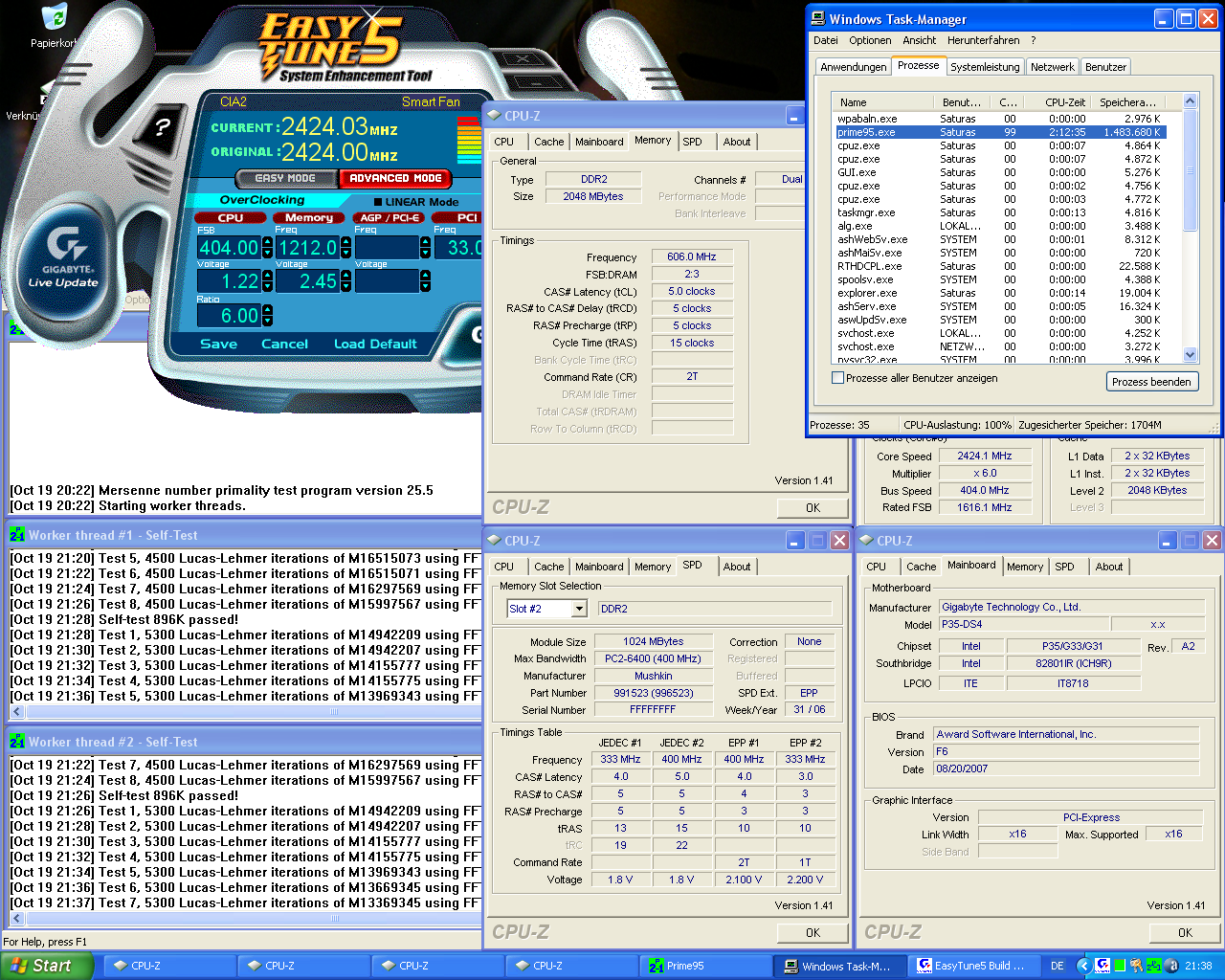Screen dimensions: 1225x980
Task: Click the Gigabyte icon in the system tray
Action: pyautogui.click(x=1102, y=966)
